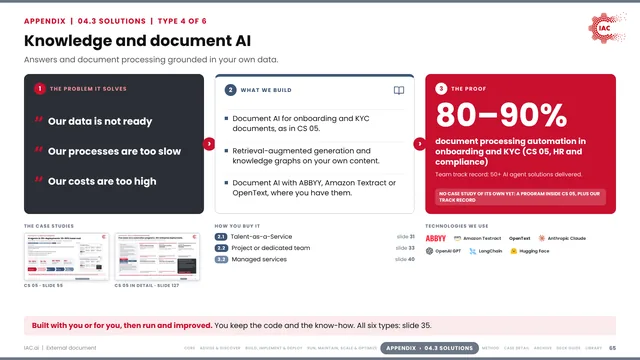Image resolution: width=640 pixels, height=360 pixels.
Task: Click the '80–90%' headline figure
Action: [502, 115]
